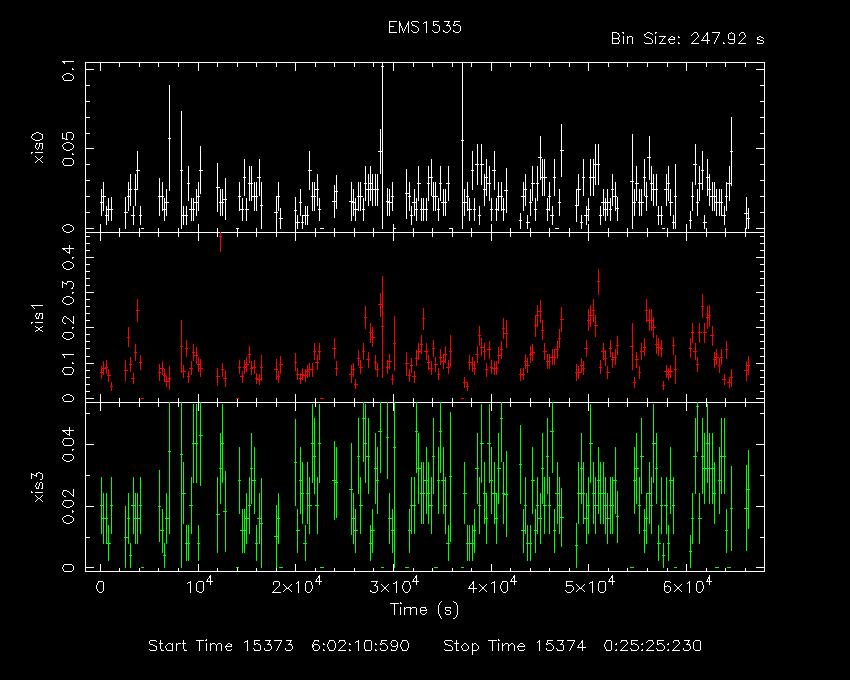Click the 0.4 tick label on the xis1 axis
Viewport: 850px width, 680px height.
[69, 257]
